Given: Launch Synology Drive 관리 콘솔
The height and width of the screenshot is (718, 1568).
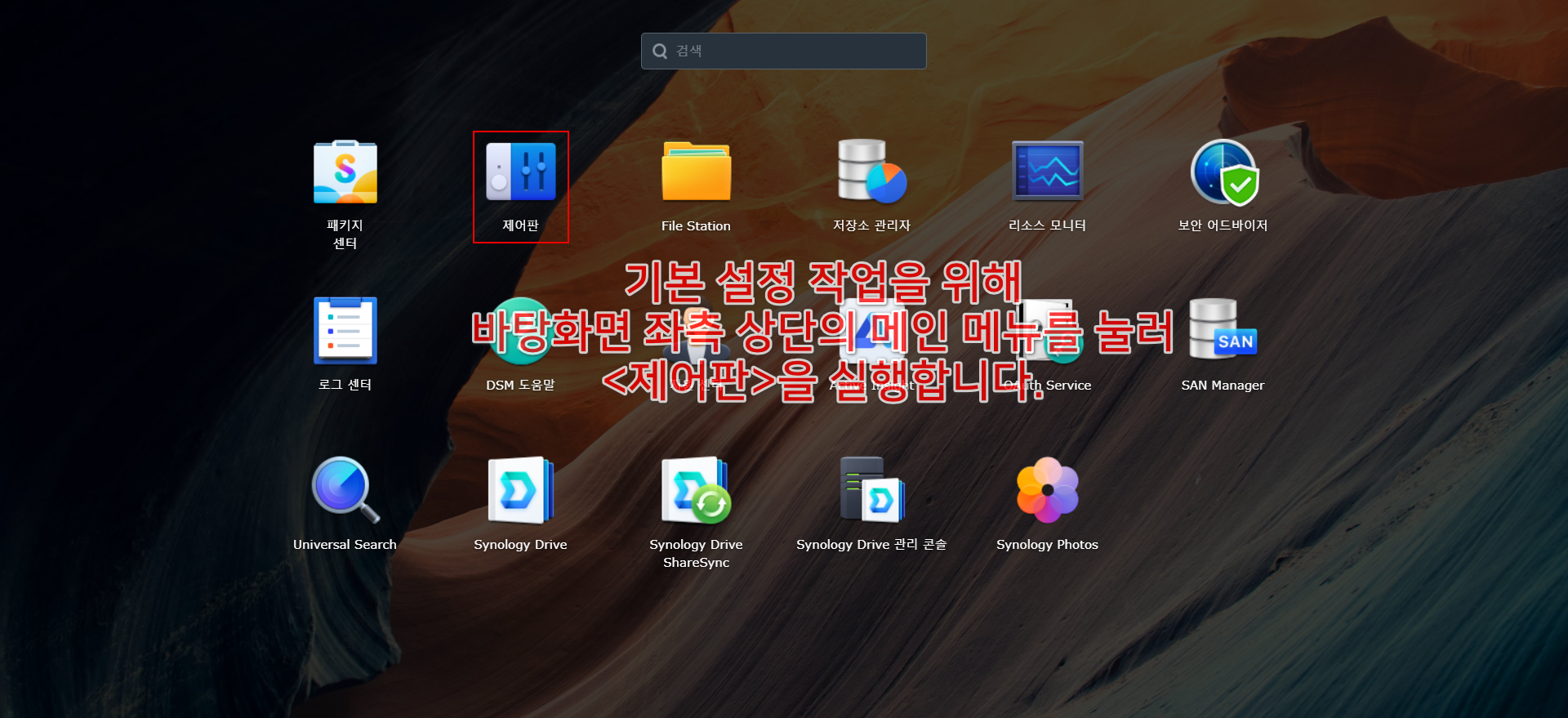Looking at the screenshot, I should (872, 490).
